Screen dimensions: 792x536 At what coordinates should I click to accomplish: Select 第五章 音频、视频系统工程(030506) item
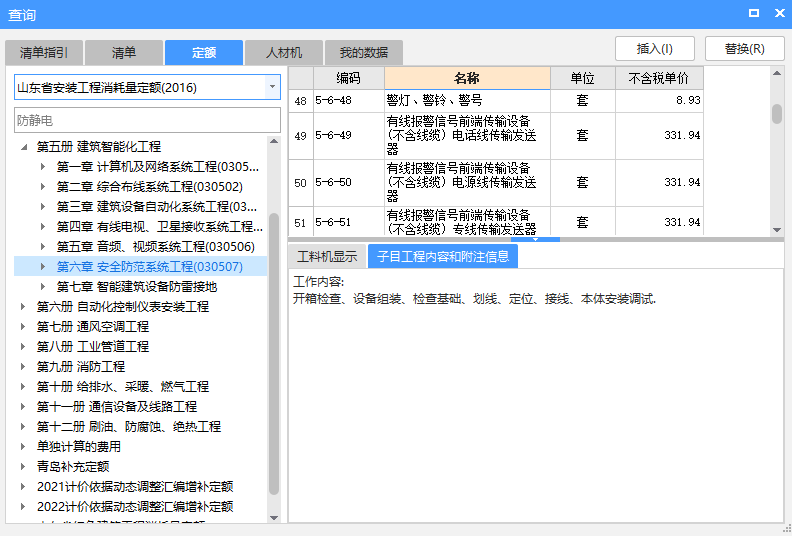point(156,247)
